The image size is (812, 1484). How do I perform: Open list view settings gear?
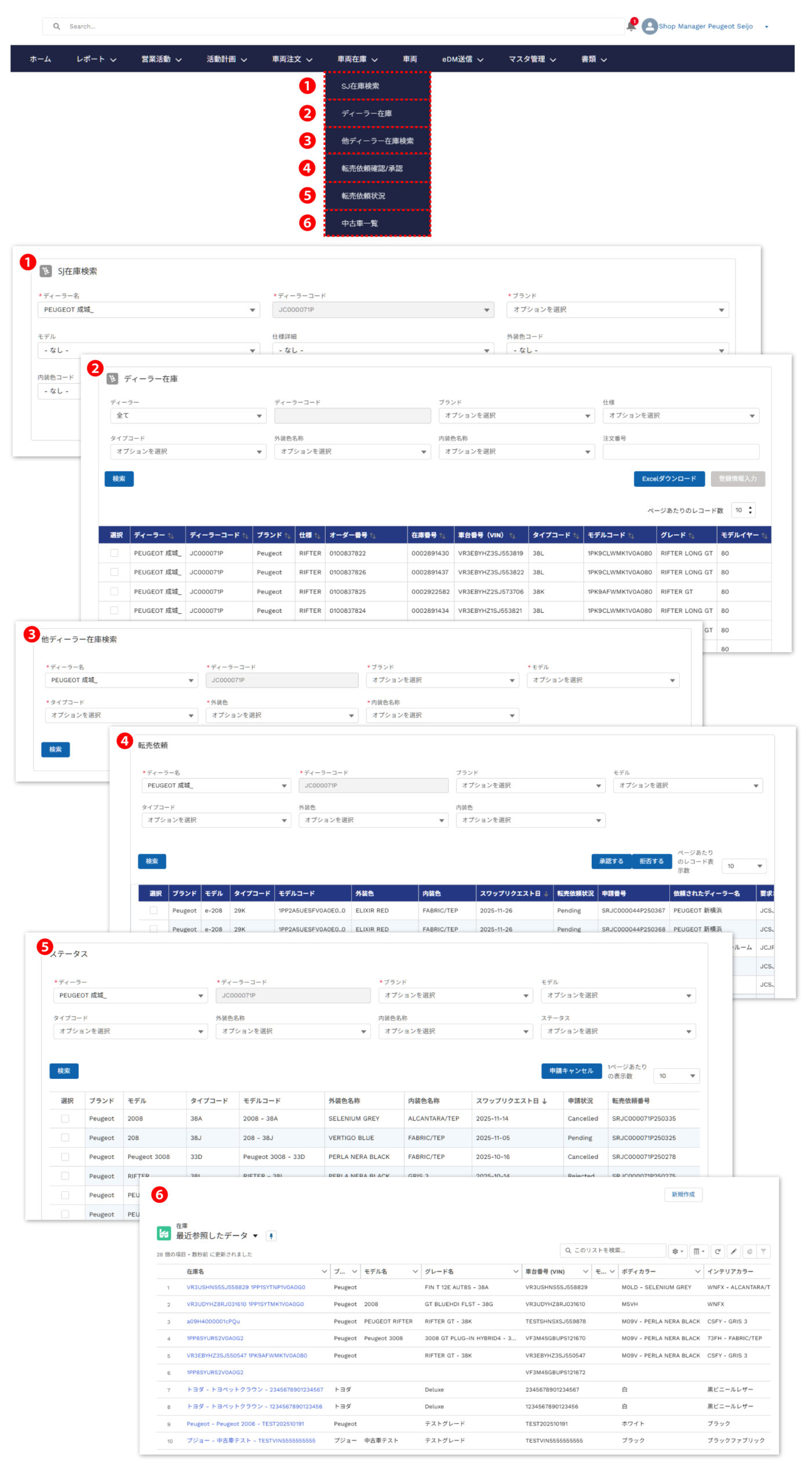(677, 1251)
